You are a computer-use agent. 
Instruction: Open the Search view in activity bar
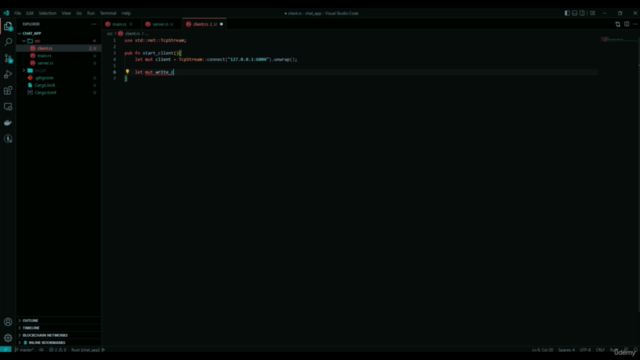coord(8,42)
